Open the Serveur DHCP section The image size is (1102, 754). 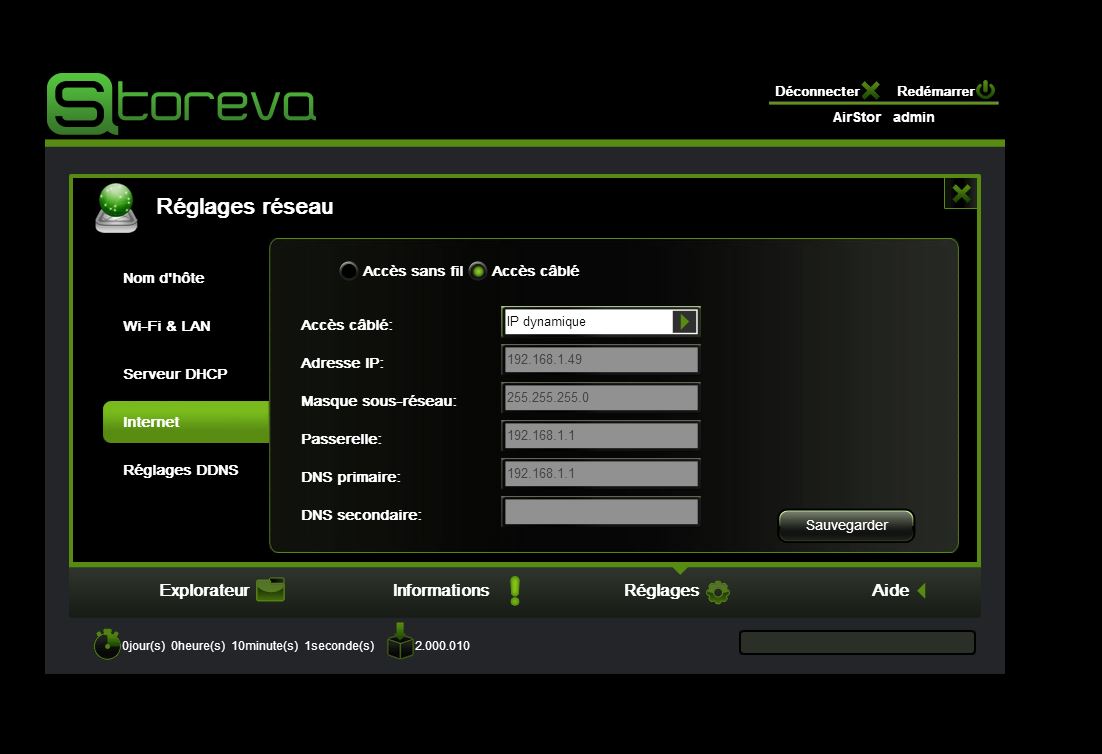(x=175, y=374)
